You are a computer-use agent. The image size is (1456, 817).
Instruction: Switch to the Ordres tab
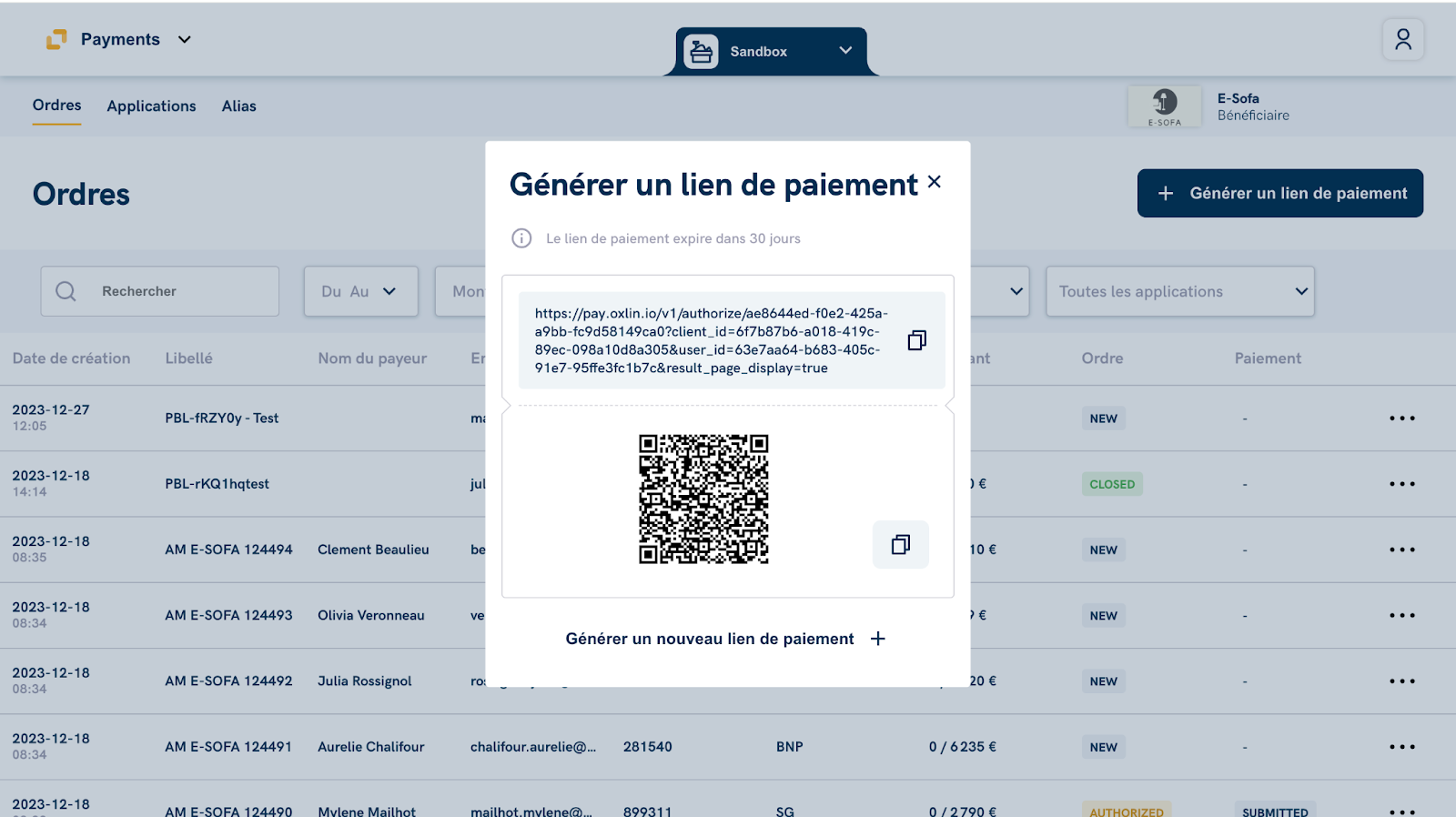point(56,106)
